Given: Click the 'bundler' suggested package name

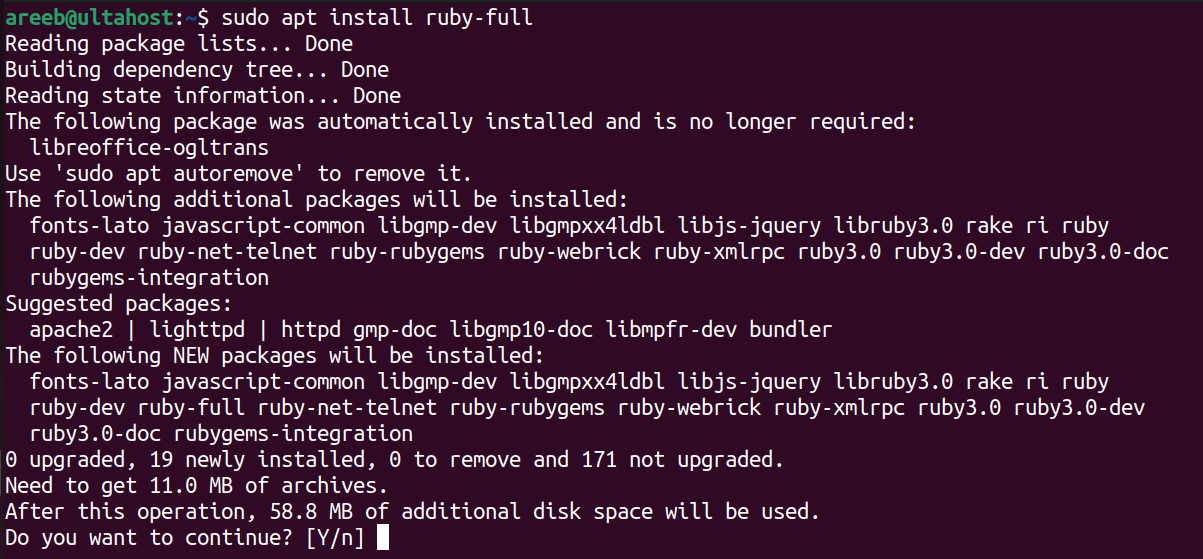Looking at the screenshot, I should (x=791, y=330).
